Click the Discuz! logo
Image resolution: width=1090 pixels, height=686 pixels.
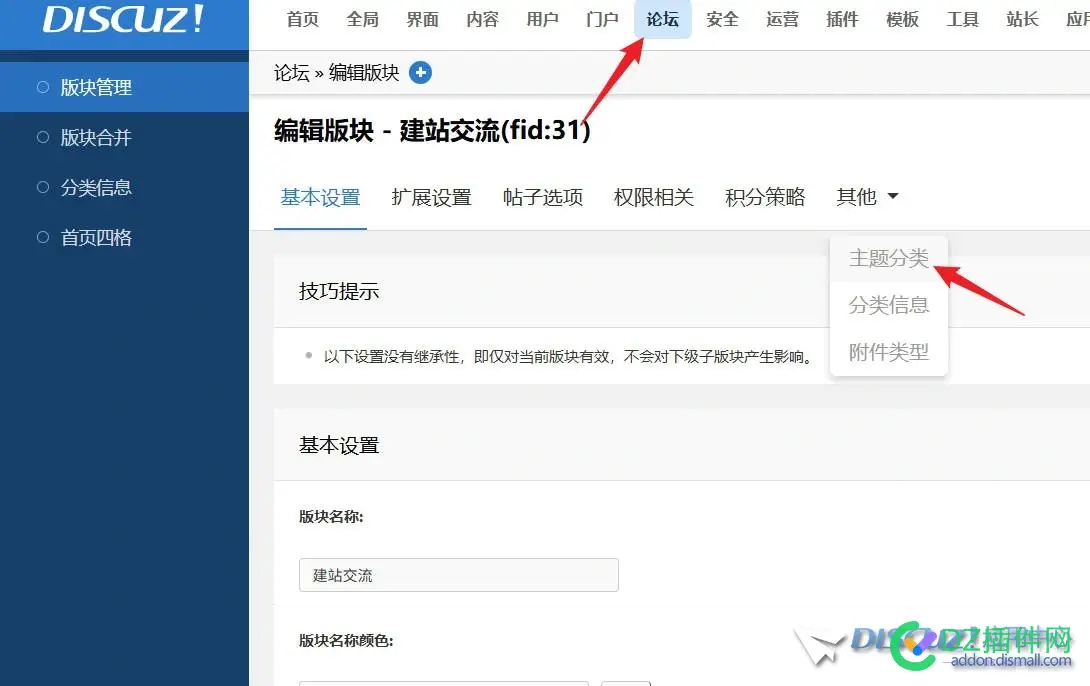123,19
